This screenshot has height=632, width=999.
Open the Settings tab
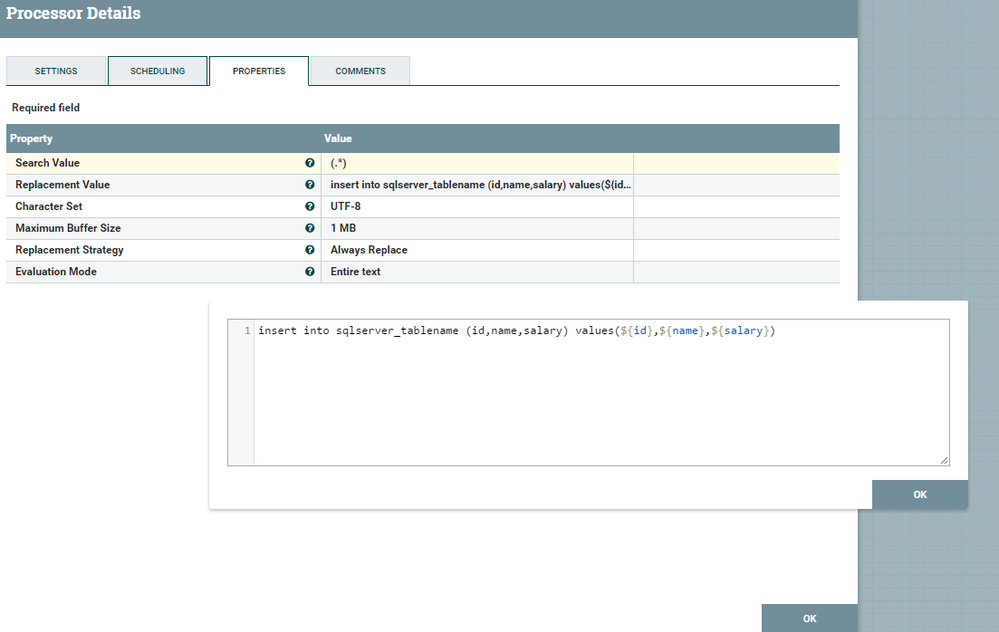coord(56,71)
